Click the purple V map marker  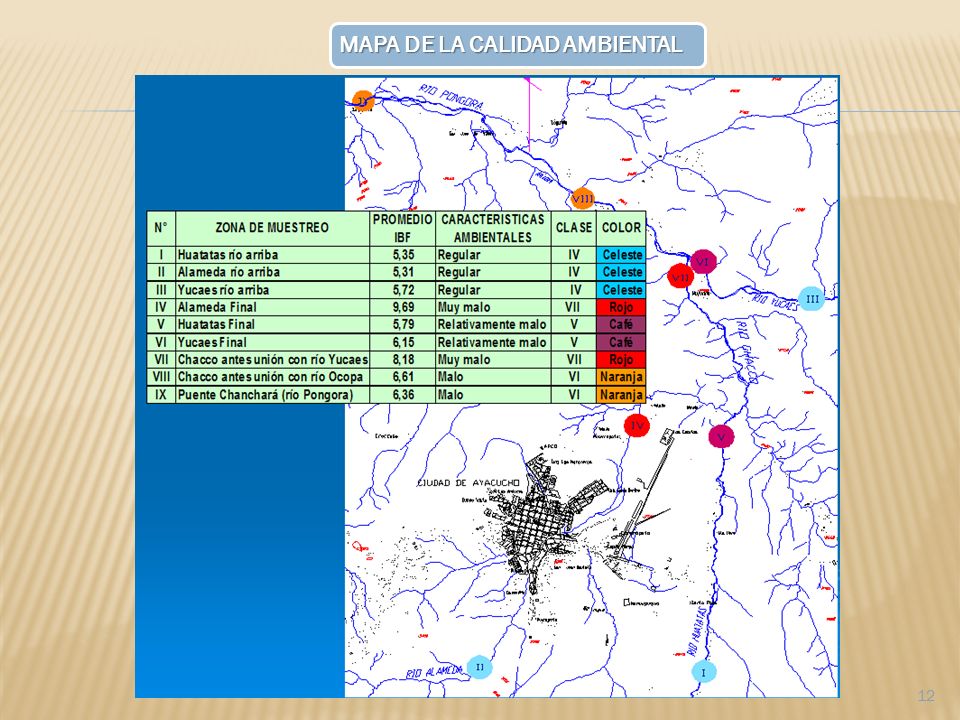pyautogui.click(x=721, y=437)
